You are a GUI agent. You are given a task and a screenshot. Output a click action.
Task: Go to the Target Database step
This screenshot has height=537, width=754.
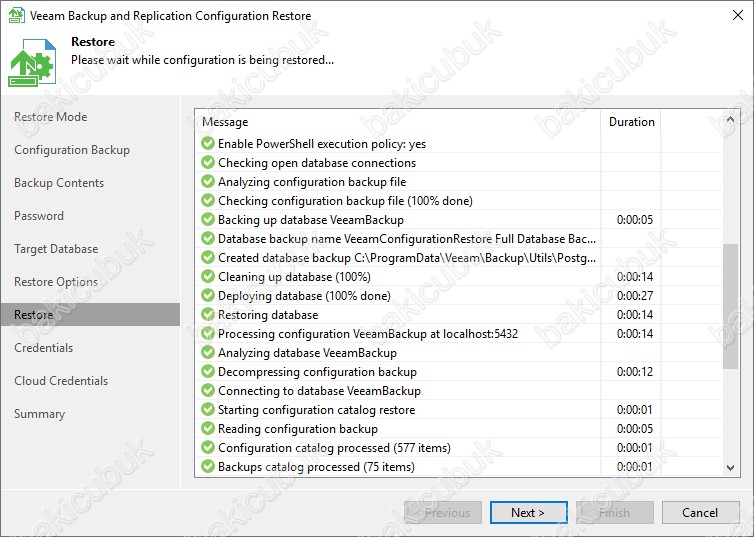pyautogui.click(x=56, y=249)
